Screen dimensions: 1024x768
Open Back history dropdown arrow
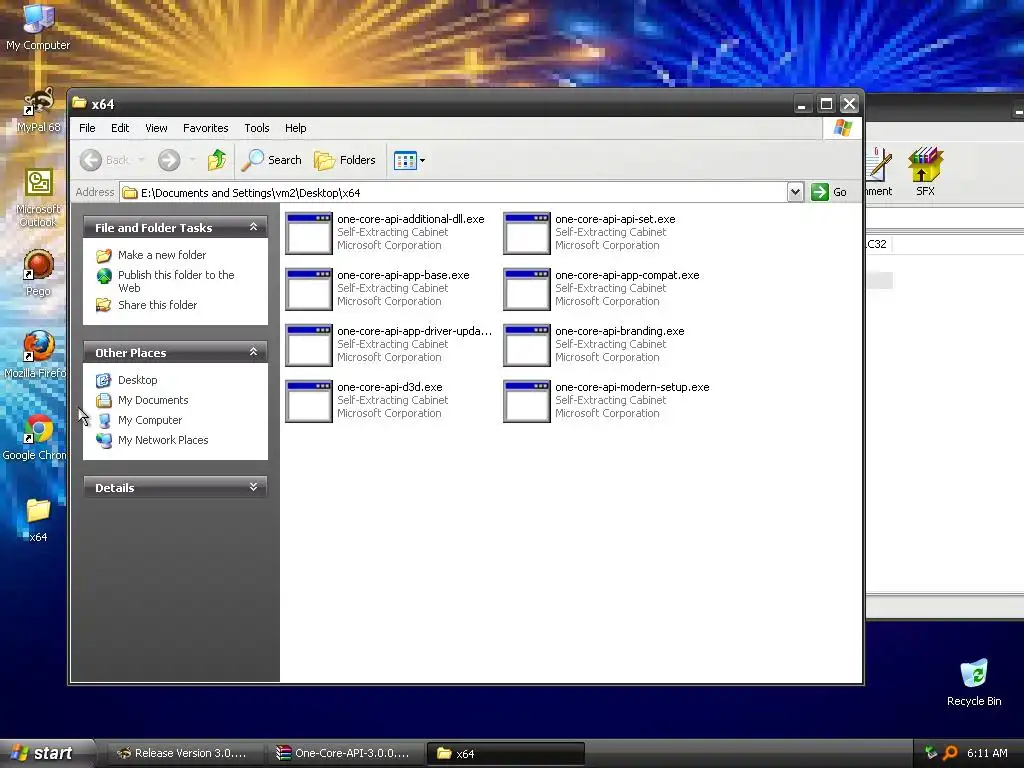coord(141,160)
